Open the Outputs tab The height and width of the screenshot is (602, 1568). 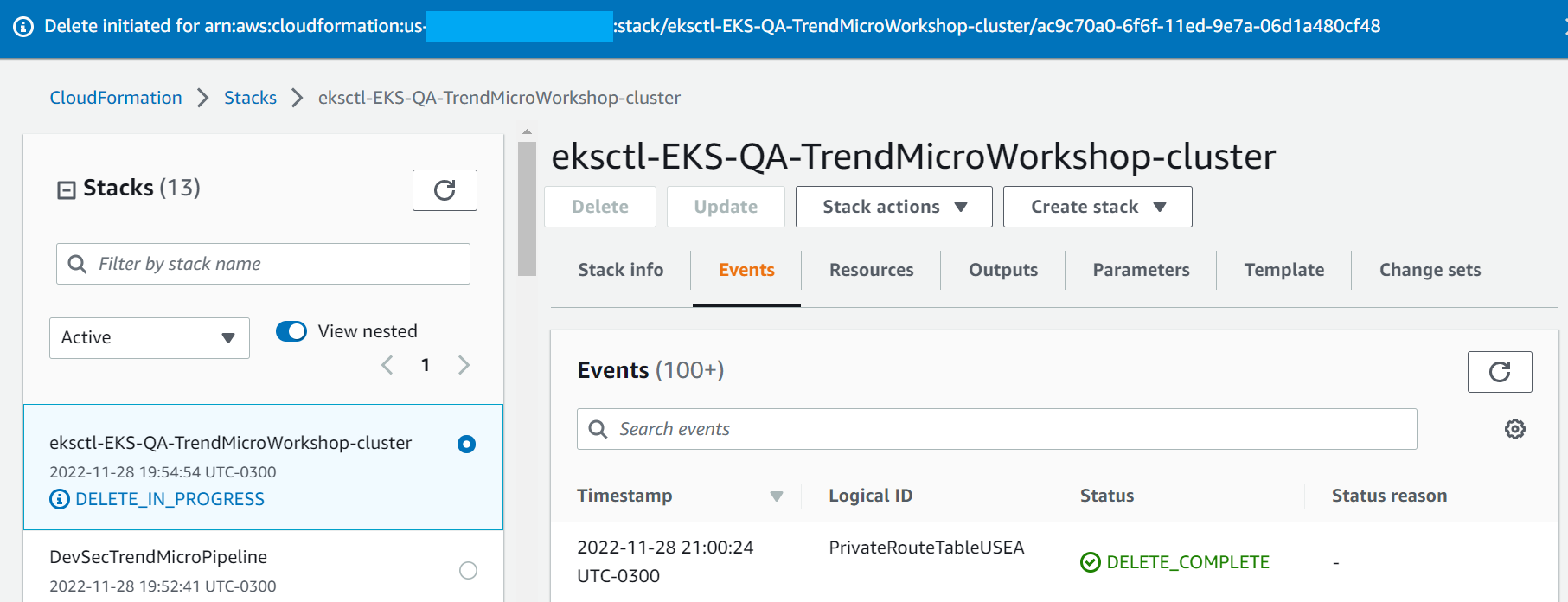click(1003, 270)
